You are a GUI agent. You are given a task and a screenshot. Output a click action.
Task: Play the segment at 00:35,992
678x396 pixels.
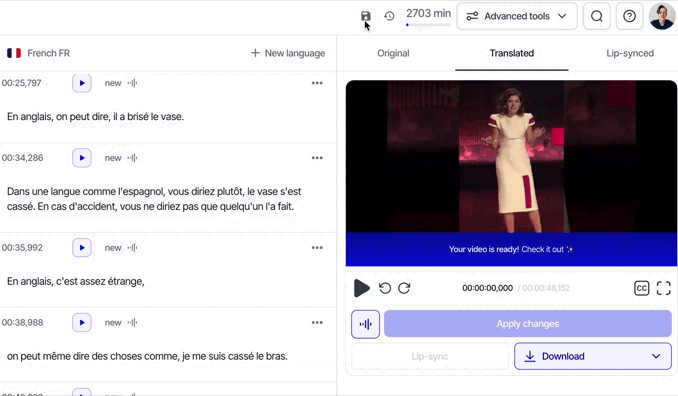(x=82, y=248)
